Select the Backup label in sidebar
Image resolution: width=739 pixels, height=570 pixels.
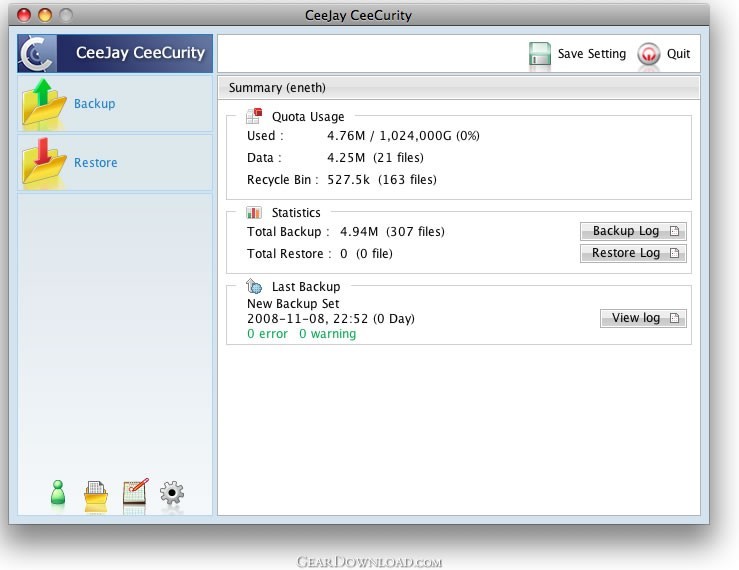(x=95, y=104)
